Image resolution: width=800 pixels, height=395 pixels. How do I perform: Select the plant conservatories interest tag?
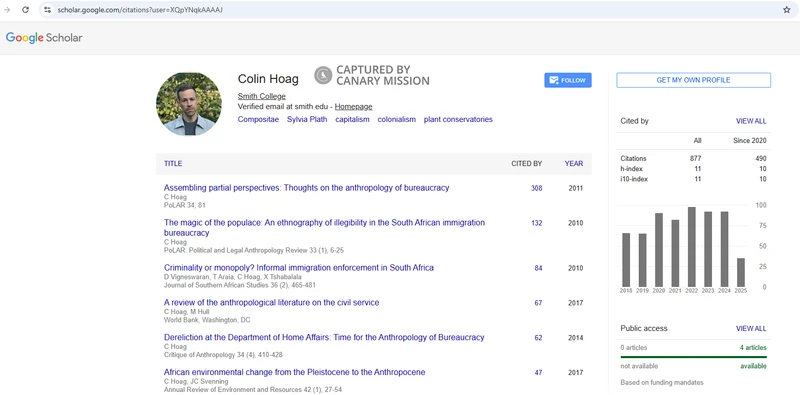[458, 119]
